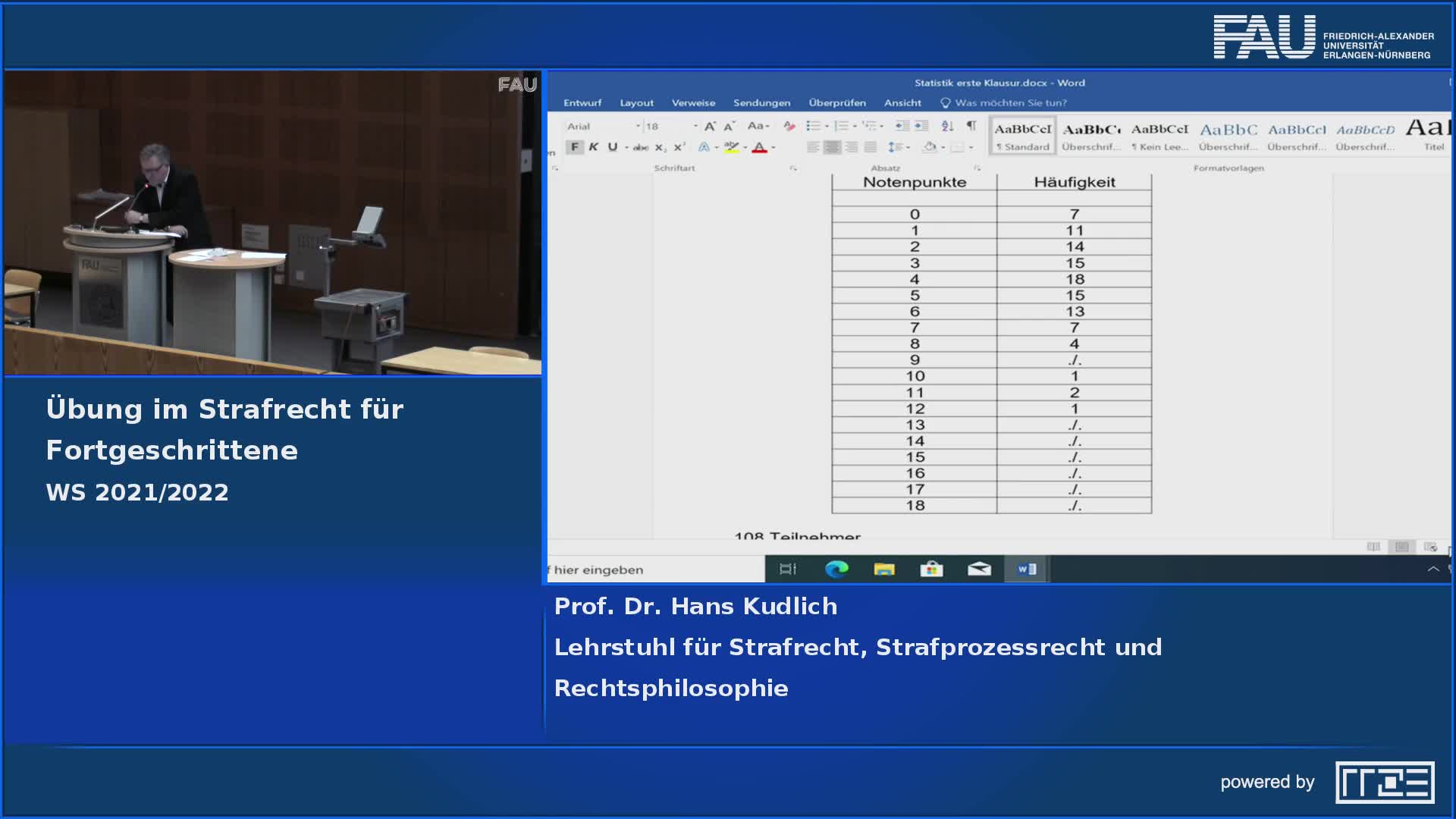Open the Arial font name dropdown
The image size is (1456, 819).
(x=638, y=126)
